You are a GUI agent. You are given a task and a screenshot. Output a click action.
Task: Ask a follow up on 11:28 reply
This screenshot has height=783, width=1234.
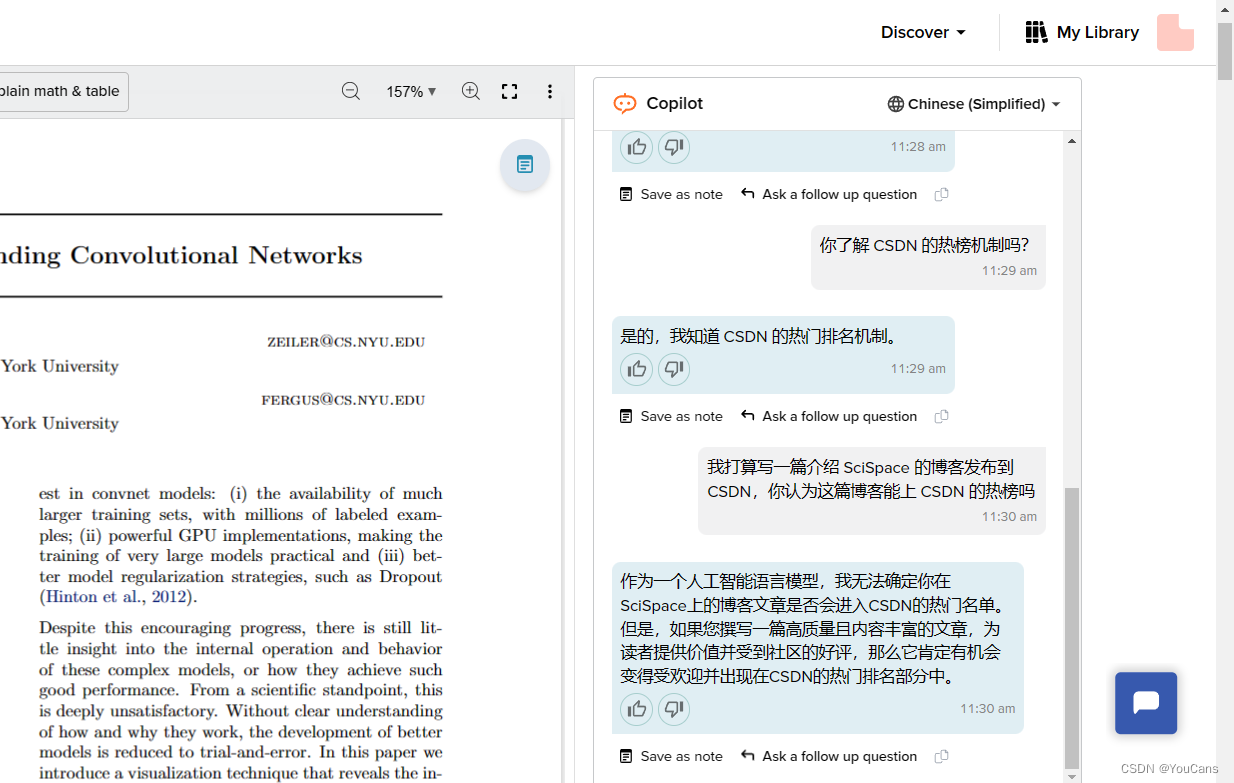tap(829, 194)
